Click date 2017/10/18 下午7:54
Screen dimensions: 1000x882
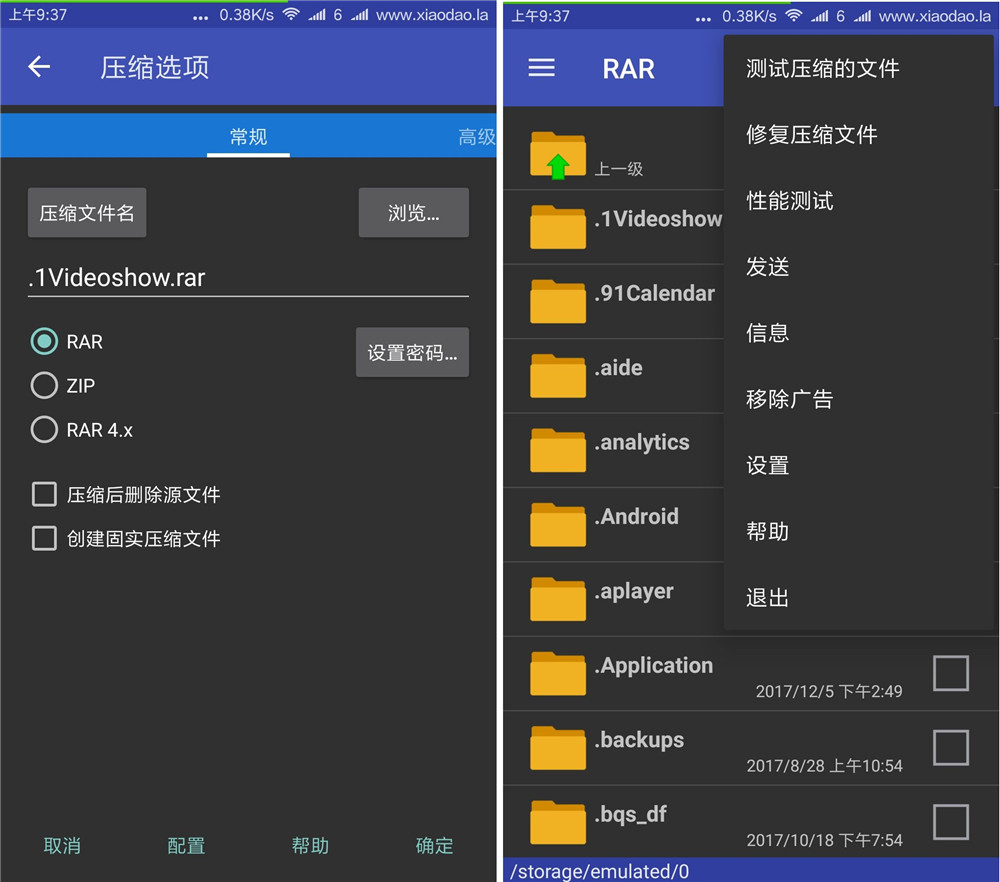click(825, 841)
